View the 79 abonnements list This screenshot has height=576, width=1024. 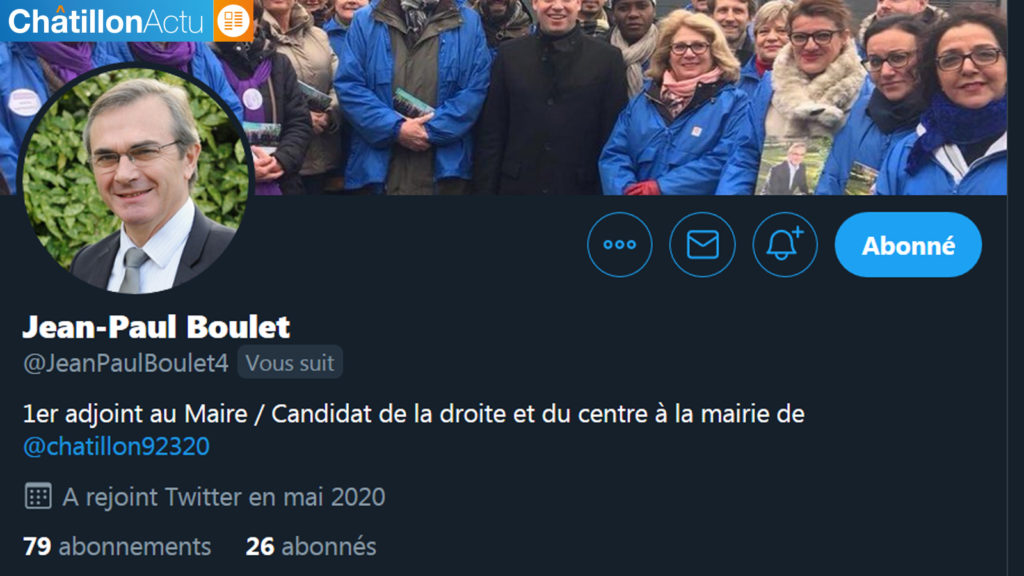click(117, 547)
